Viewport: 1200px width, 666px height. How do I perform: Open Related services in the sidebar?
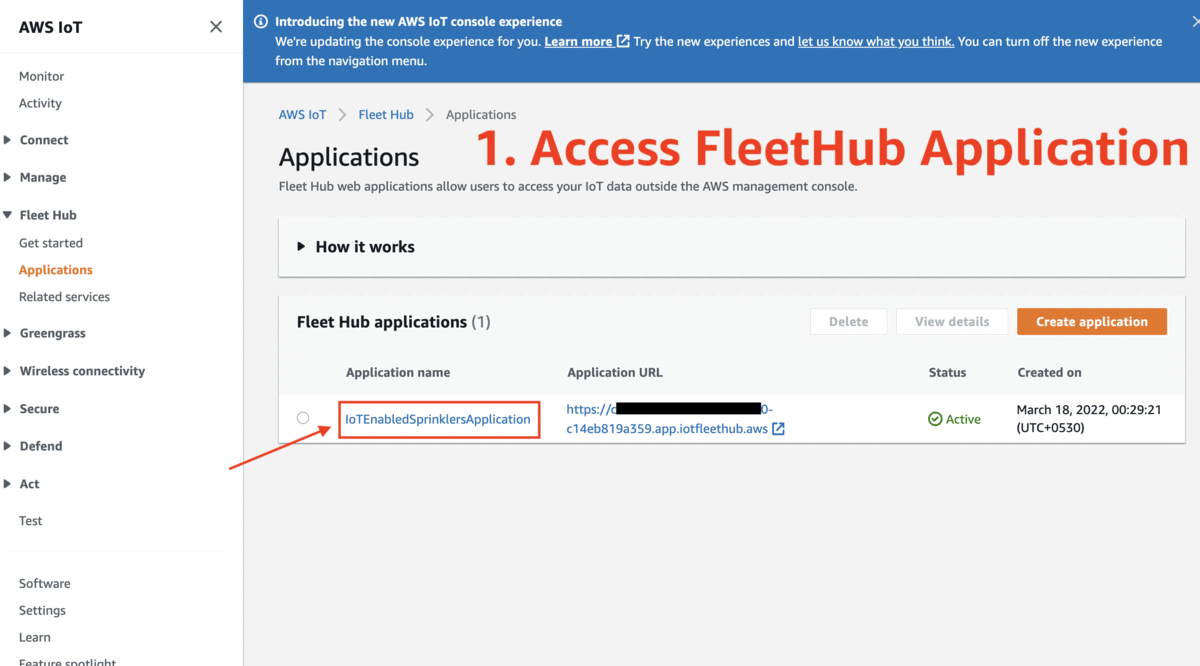64,297
